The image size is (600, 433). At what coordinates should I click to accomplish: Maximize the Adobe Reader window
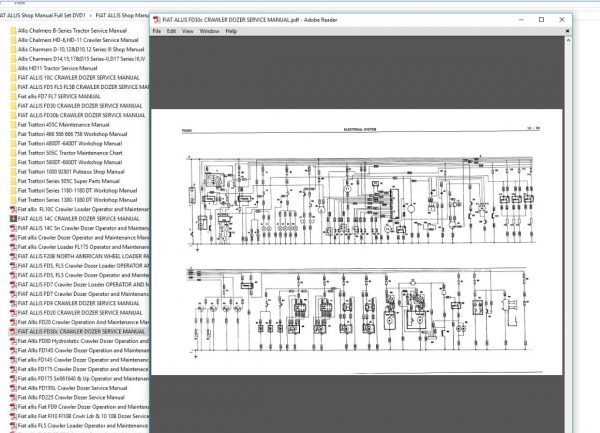pos(541,20)
